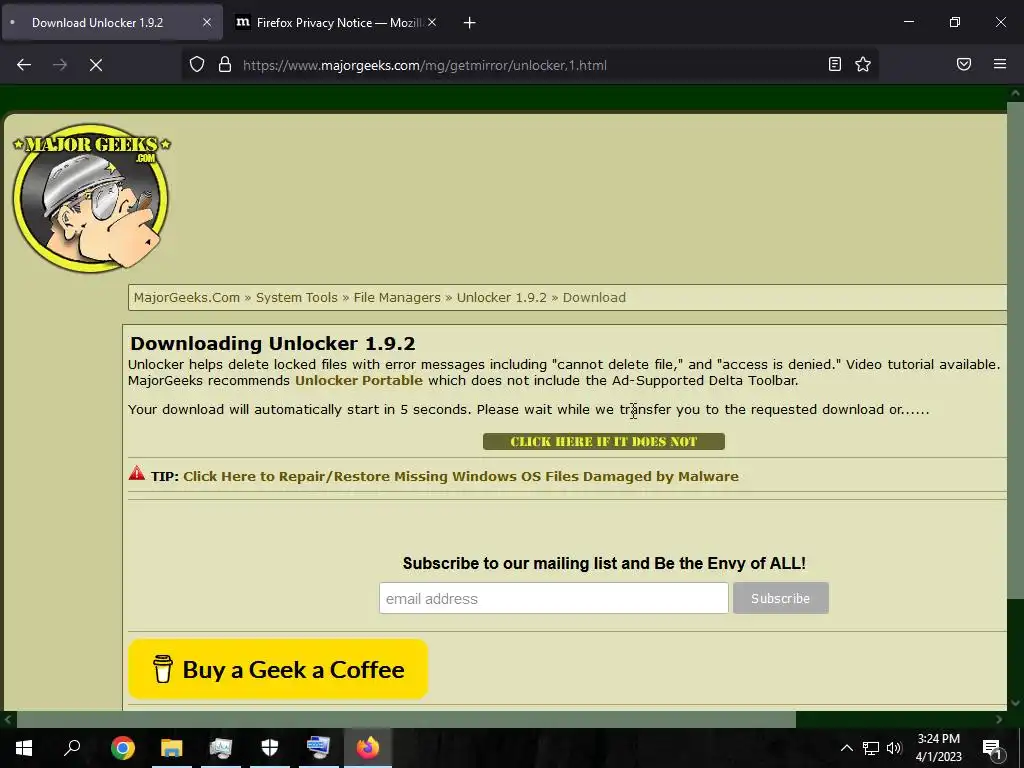Open the tracking protection shield icon
Viewport: 1024px width, 768px height.
(x=197, y=65)
